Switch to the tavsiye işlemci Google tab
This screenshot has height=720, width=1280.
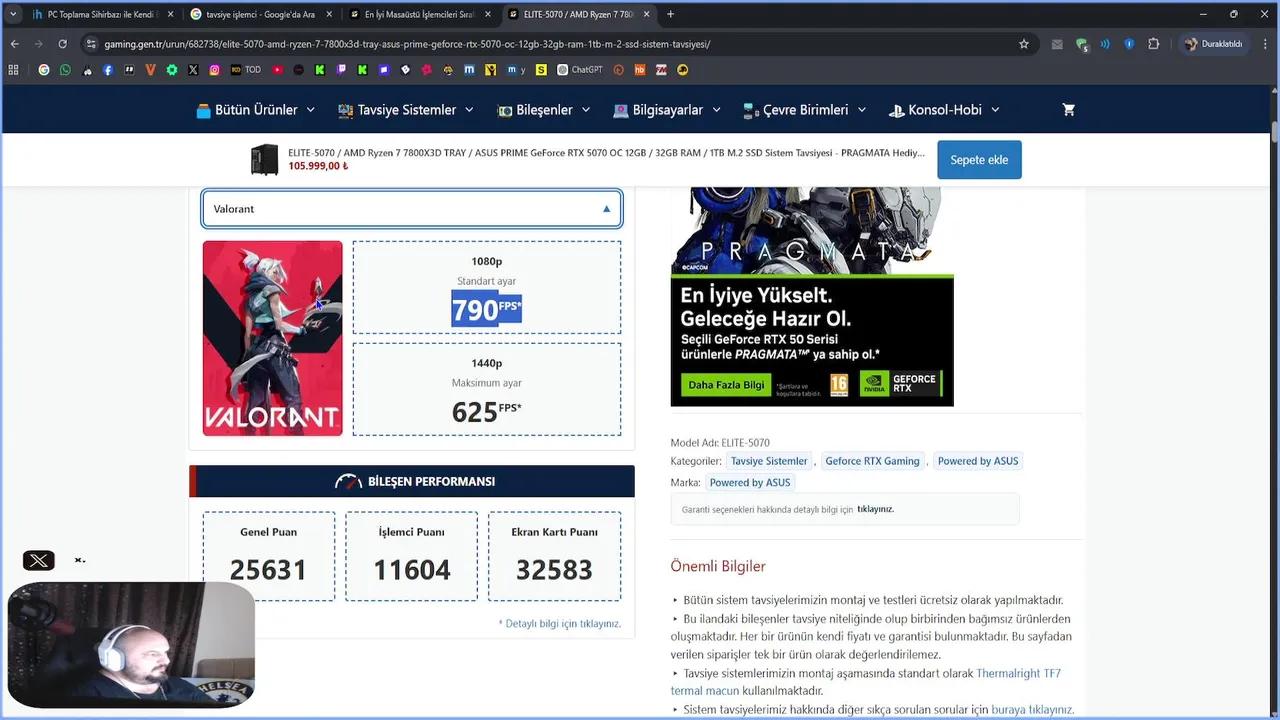(260, 14)
